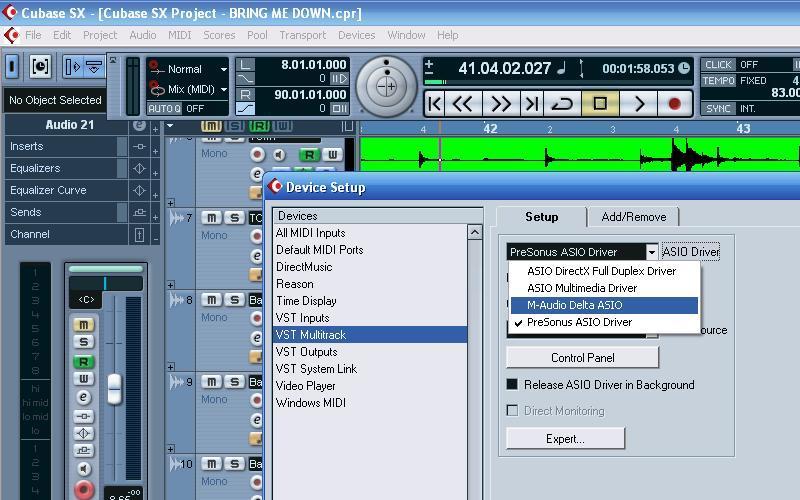800x500 pixels.
Task: Mute track 9 with its M button
Action: (x=211, y=382)
